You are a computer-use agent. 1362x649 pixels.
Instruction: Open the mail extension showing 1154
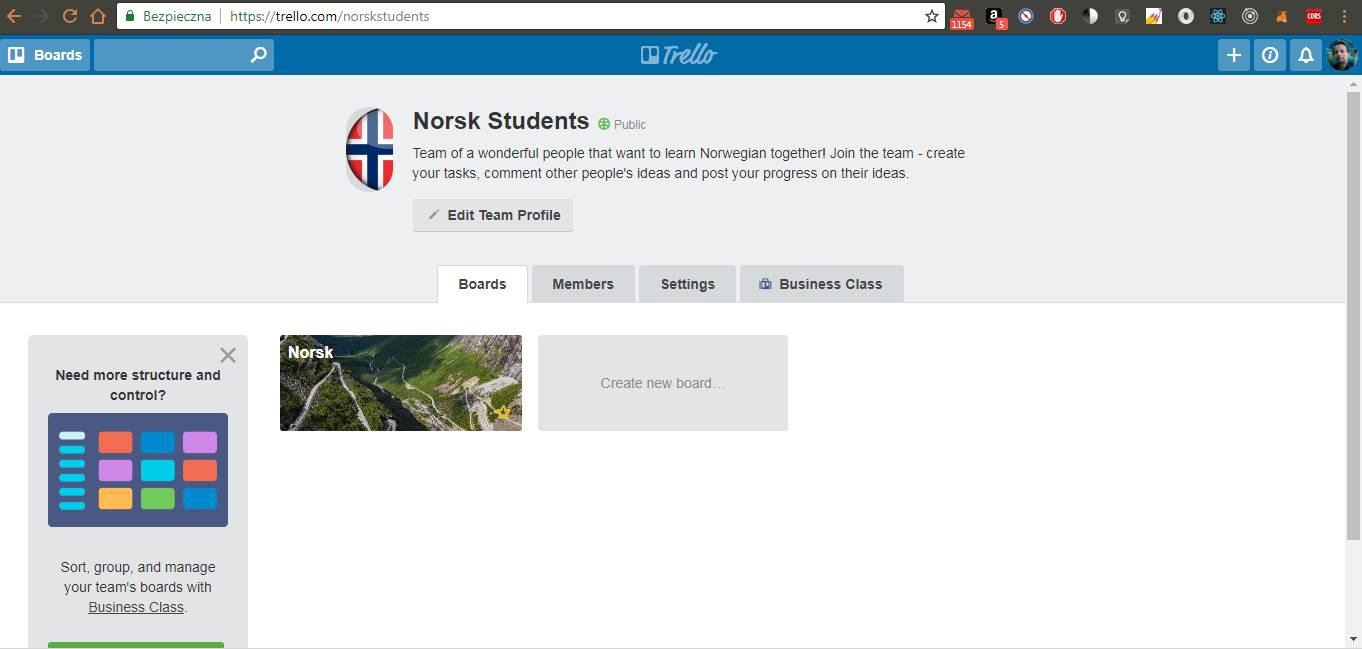pyautogui.click(x=962, y=17)
